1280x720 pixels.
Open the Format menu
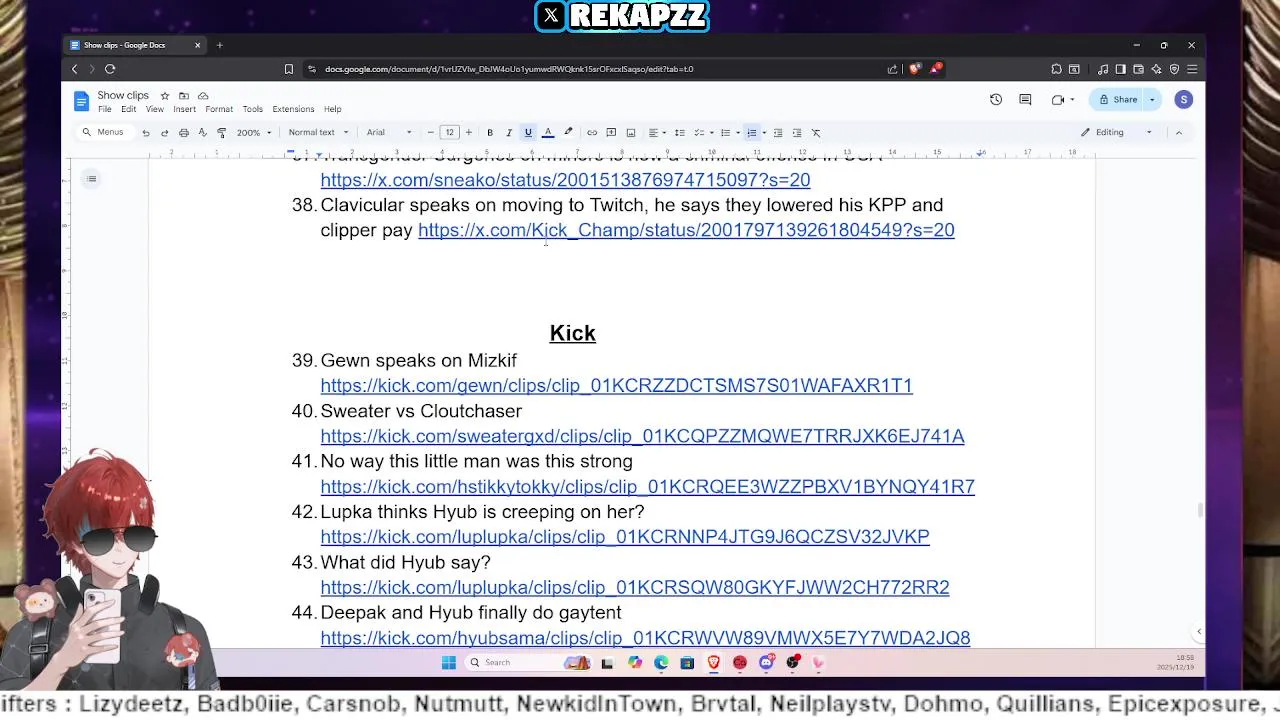tap(219, 109)
